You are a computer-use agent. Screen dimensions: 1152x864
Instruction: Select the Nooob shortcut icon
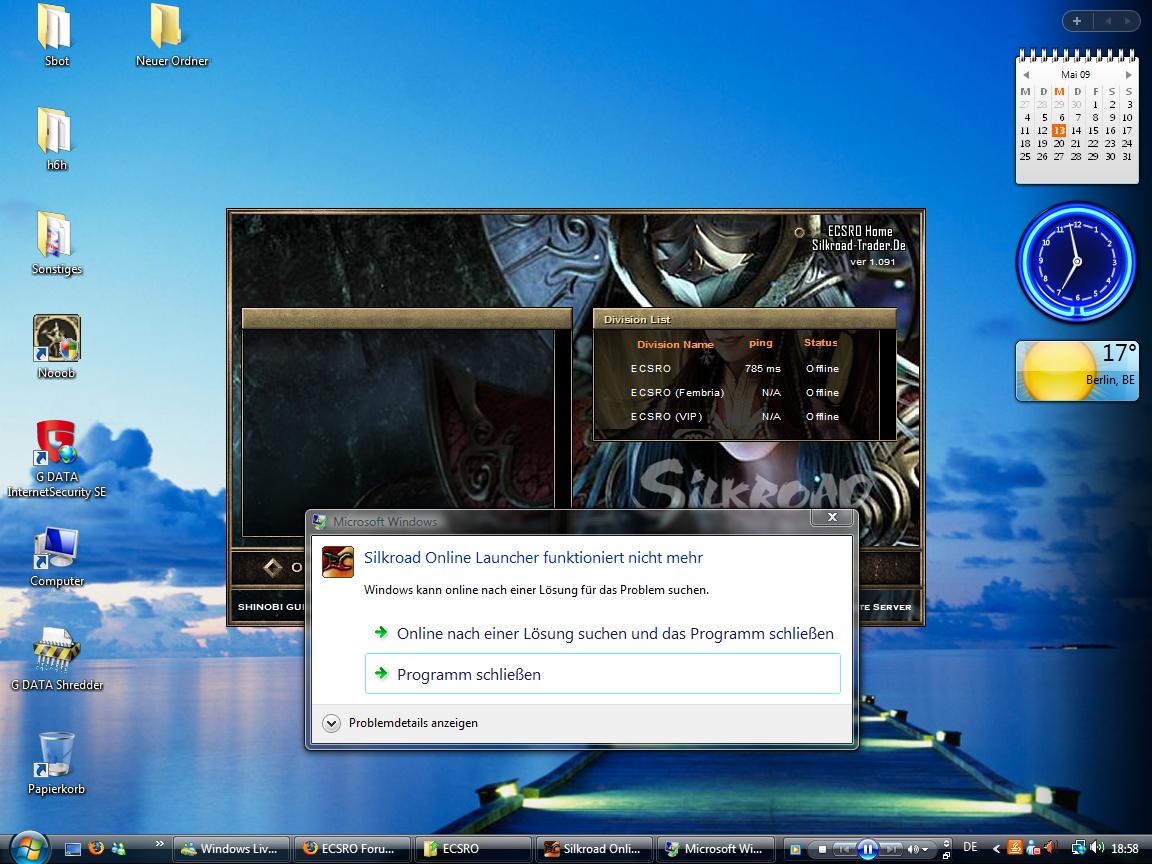point(57,340)
